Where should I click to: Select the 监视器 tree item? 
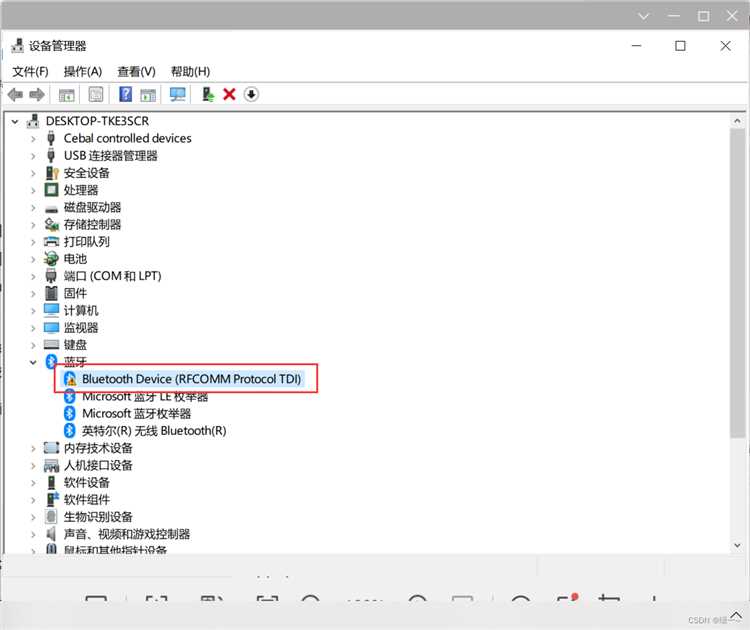(81, 328)
